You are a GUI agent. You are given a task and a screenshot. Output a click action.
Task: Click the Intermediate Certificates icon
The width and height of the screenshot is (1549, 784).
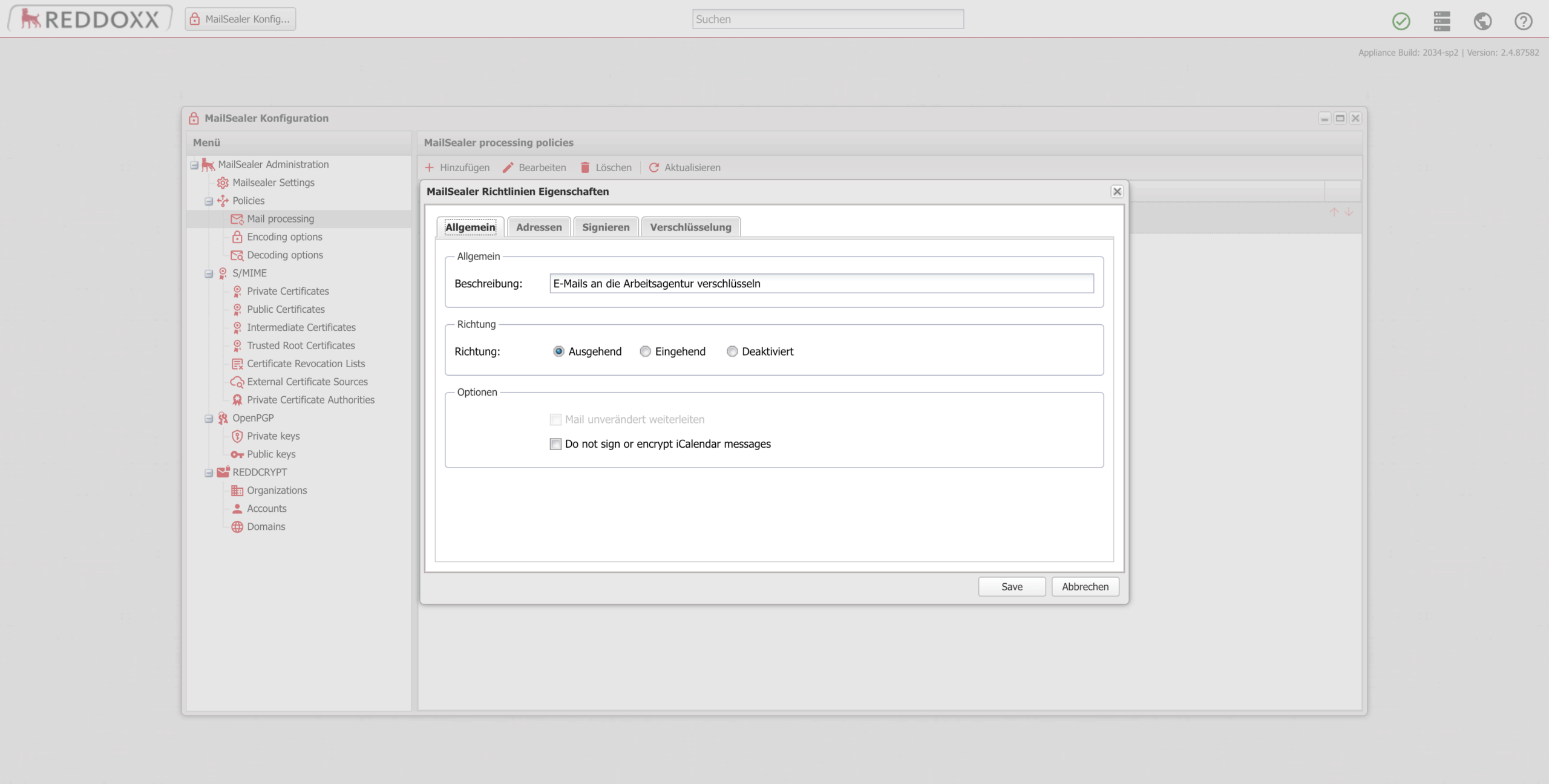(x=237, y=327)
